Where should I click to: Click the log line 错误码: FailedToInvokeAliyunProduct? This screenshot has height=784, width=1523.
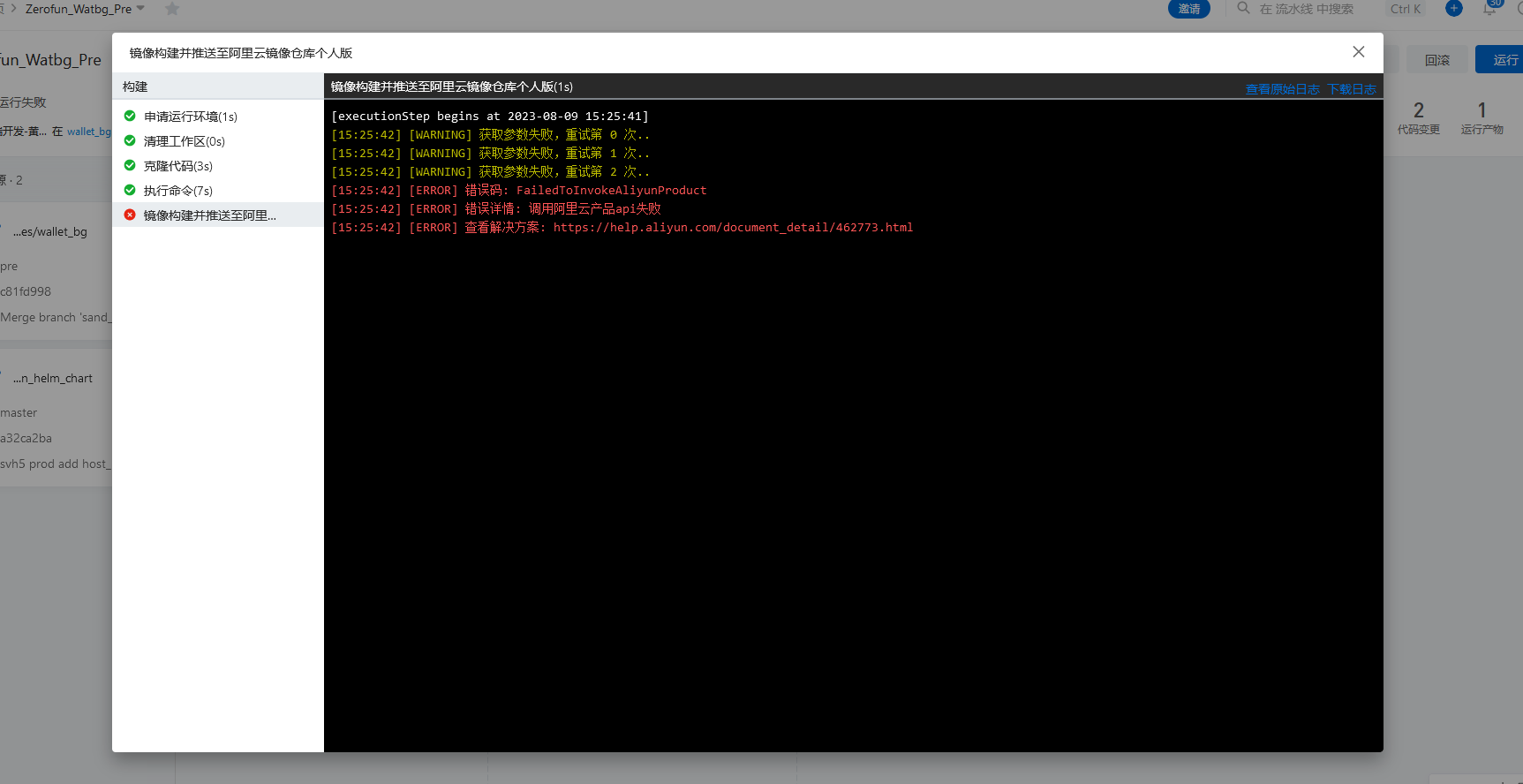(x=519, y=191)
